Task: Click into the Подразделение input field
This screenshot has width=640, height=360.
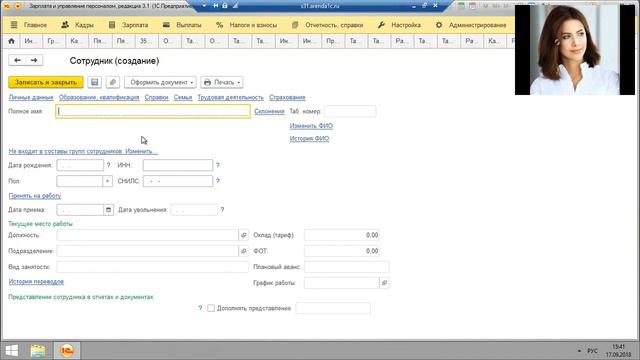Action: (147, 251)
